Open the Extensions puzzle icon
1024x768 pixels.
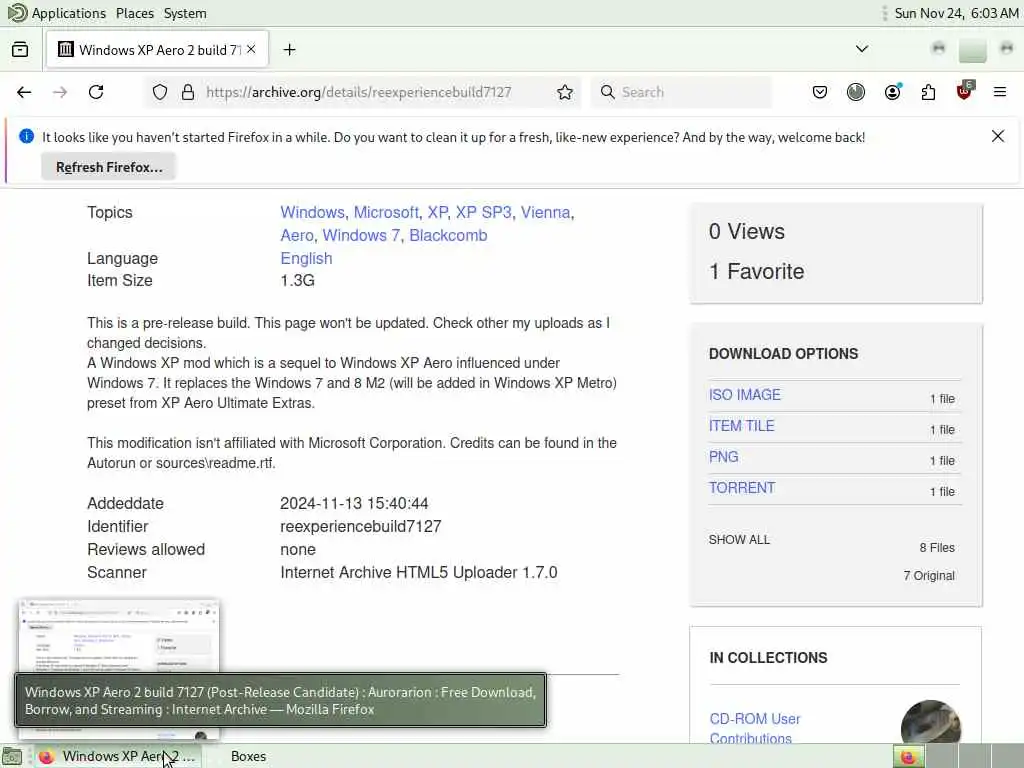(928, 92)
